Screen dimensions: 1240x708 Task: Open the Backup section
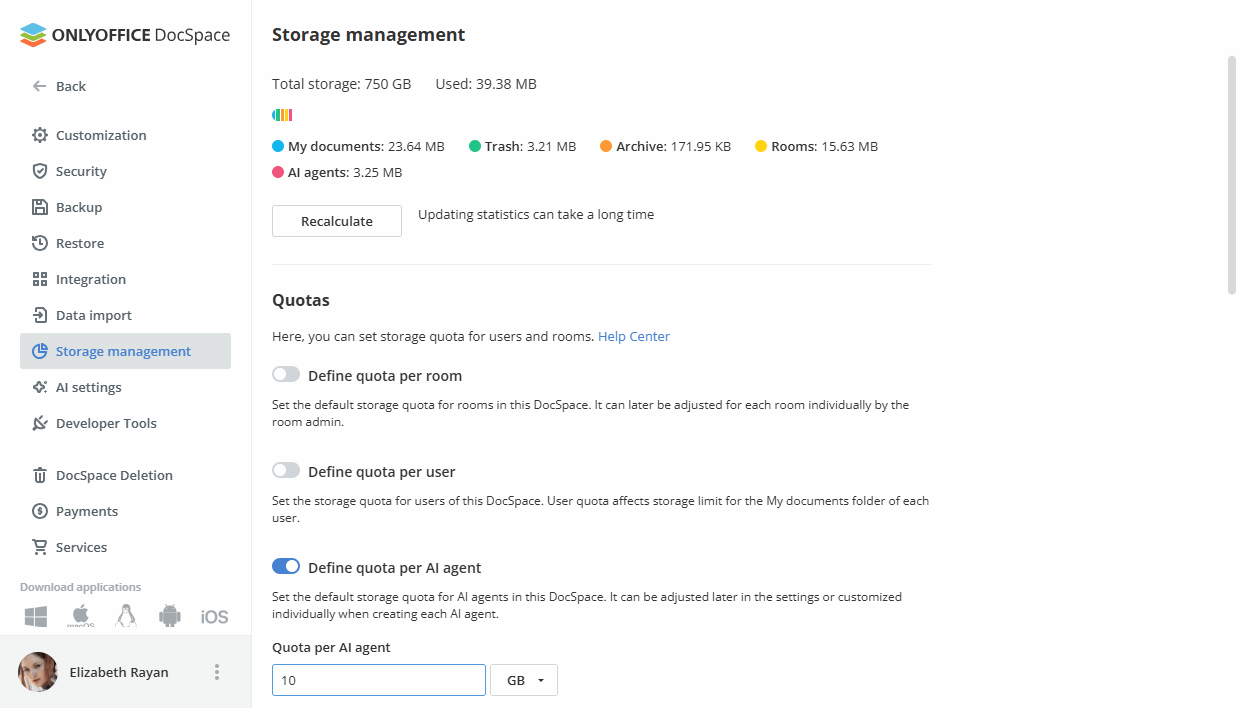(x=80, y=206)
